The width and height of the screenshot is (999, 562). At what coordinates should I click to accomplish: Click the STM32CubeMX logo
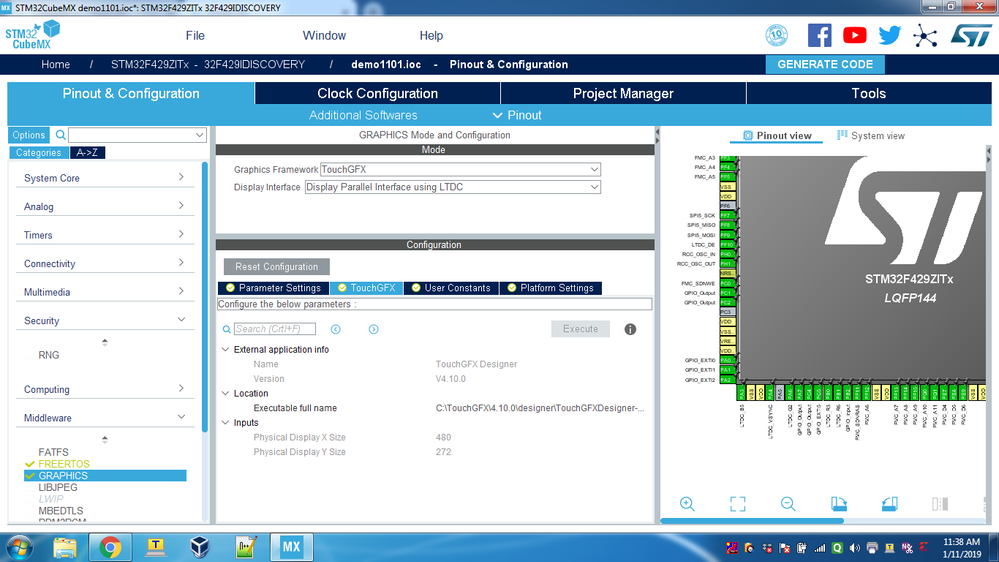pos(32,36)
